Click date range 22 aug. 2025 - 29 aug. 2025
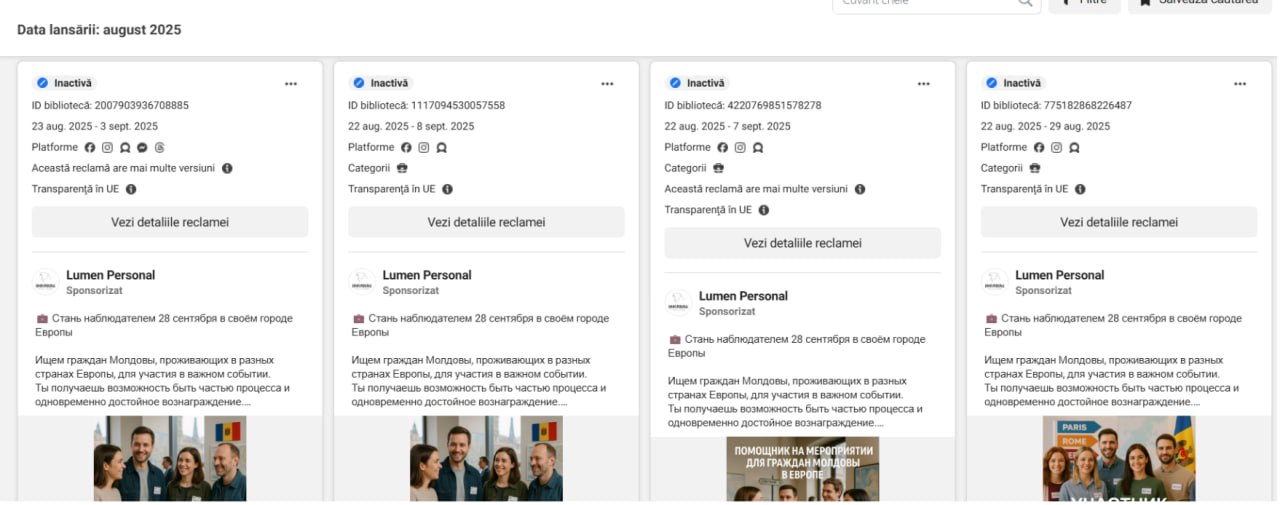The height and width of the screenshot is (505, 1280). tap(1046, 126)
